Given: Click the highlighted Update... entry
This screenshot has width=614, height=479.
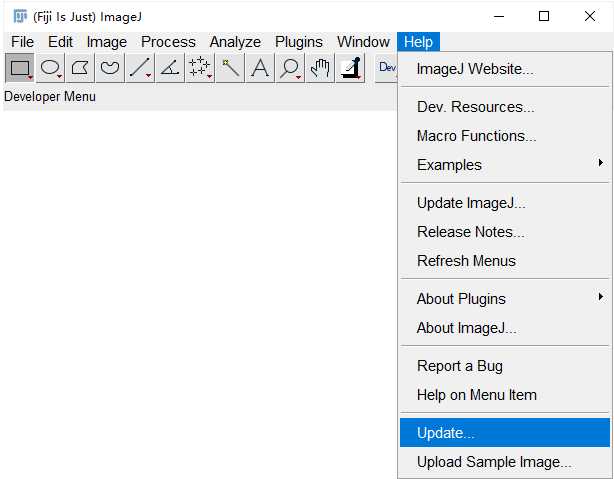Looking at the screenshot, I should click(505, 433).
